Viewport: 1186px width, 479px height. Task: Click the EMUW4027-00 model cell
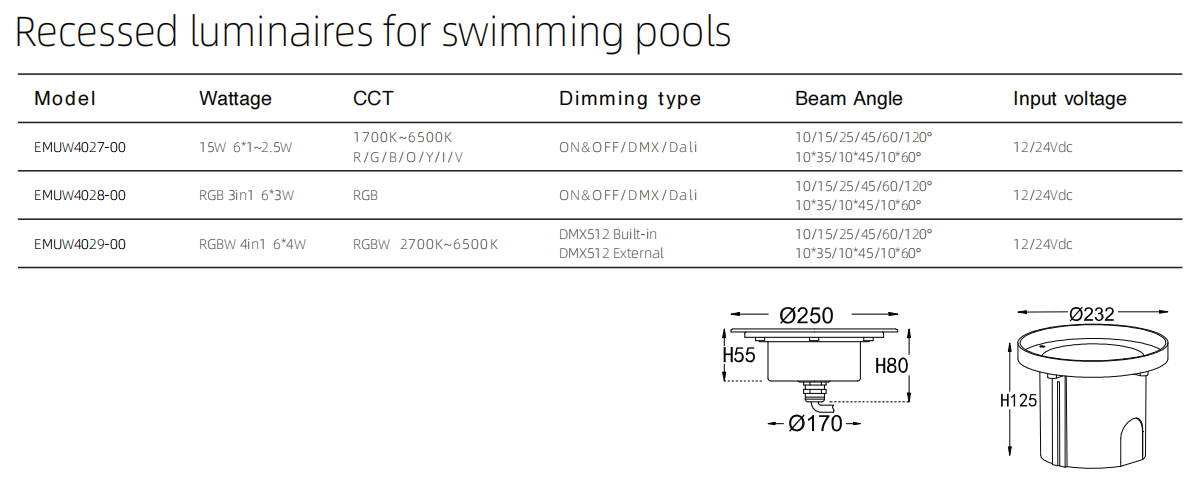point(79,148)
